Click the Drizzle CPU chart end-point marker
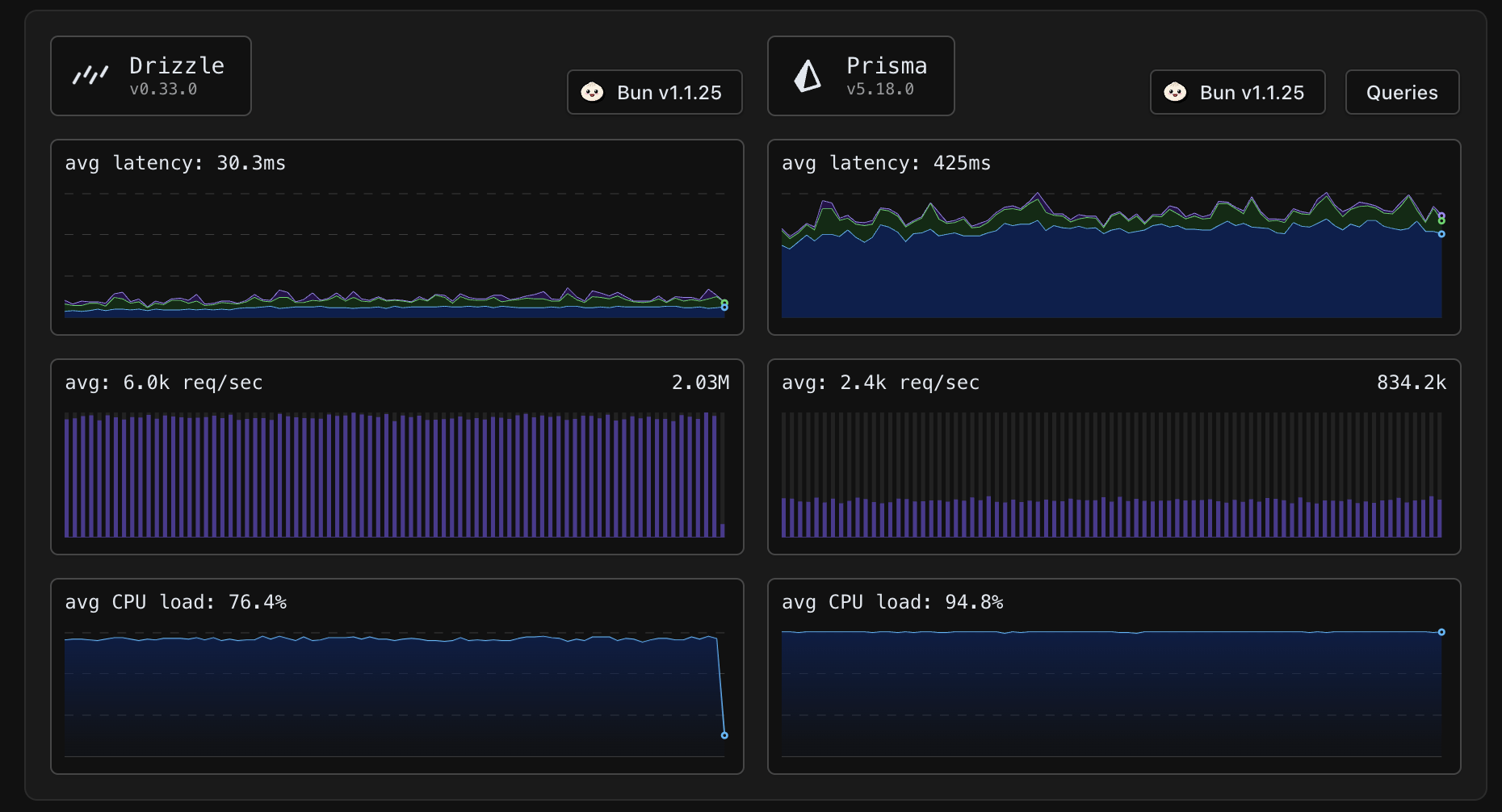 [724, 735]
